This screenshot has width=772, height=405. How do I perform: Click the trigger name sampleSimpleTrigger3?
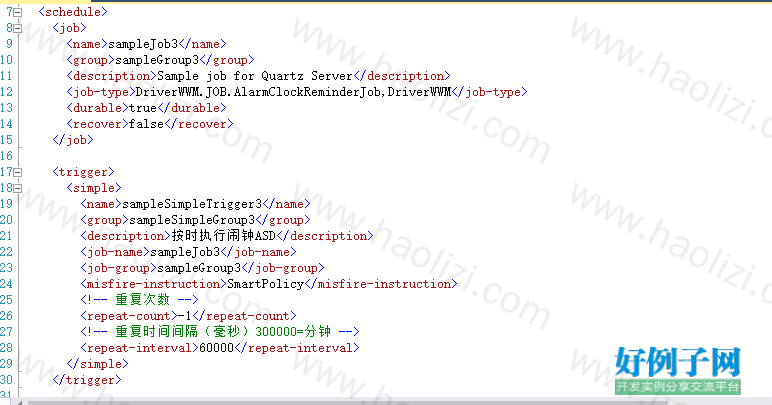(192, 204)
